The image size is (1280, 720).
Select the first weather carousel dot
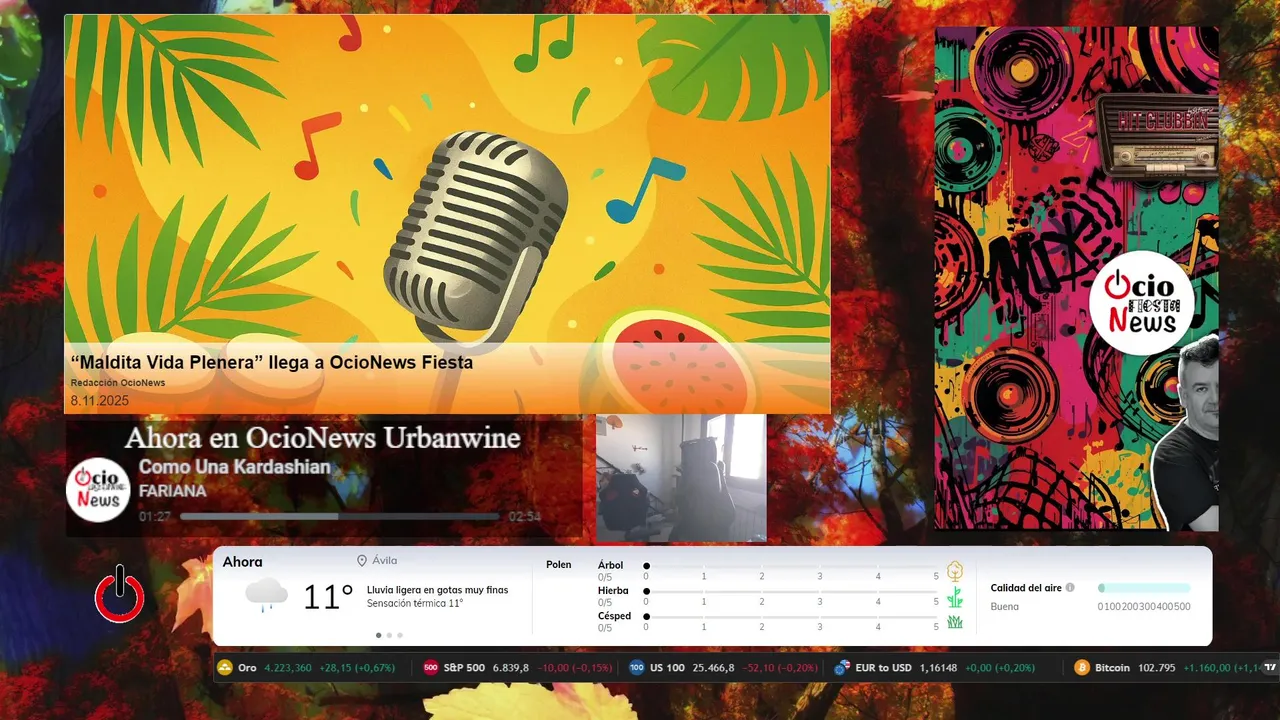pyautogui.click(x=378, y=635)
